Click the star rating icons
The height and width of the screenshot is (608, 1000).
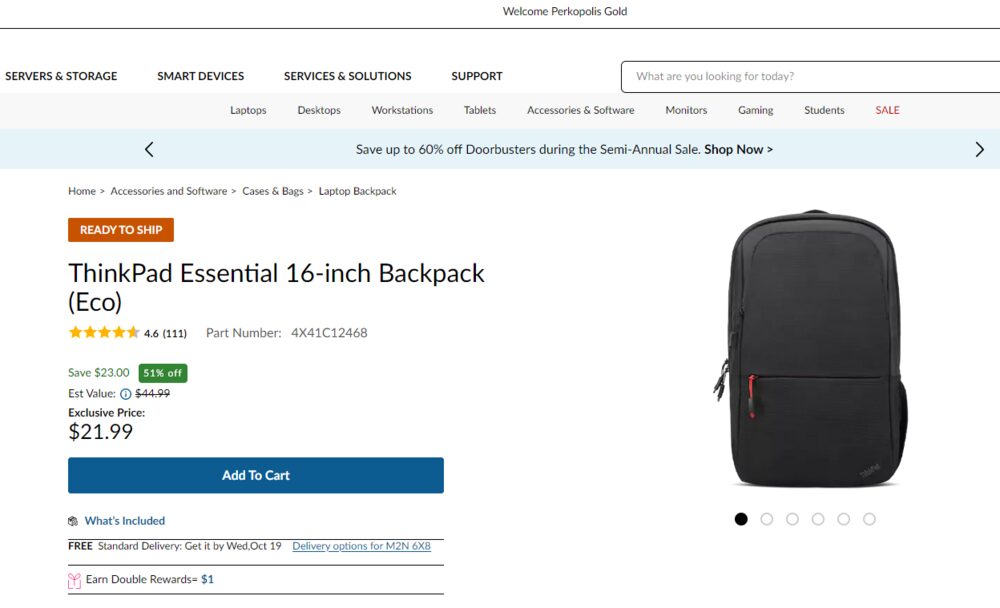[x=104, y=332]
